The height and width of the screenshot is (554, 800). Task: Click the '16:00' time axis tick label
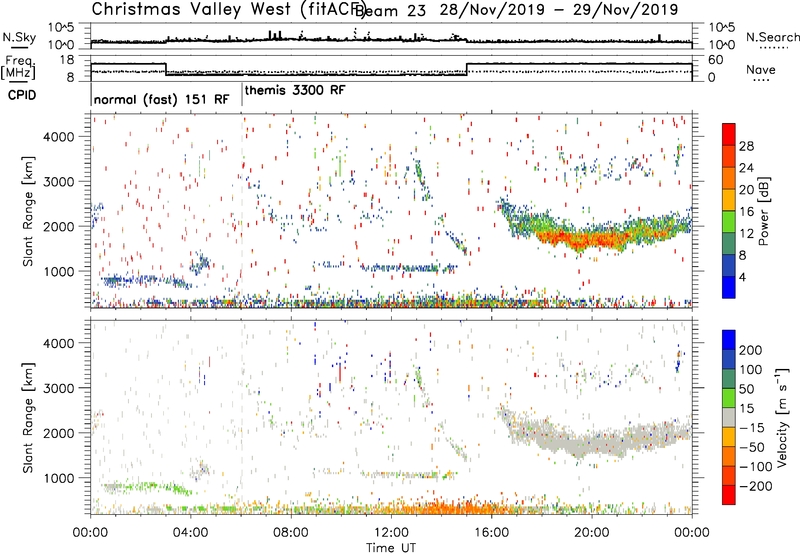[x=491, y=533]
